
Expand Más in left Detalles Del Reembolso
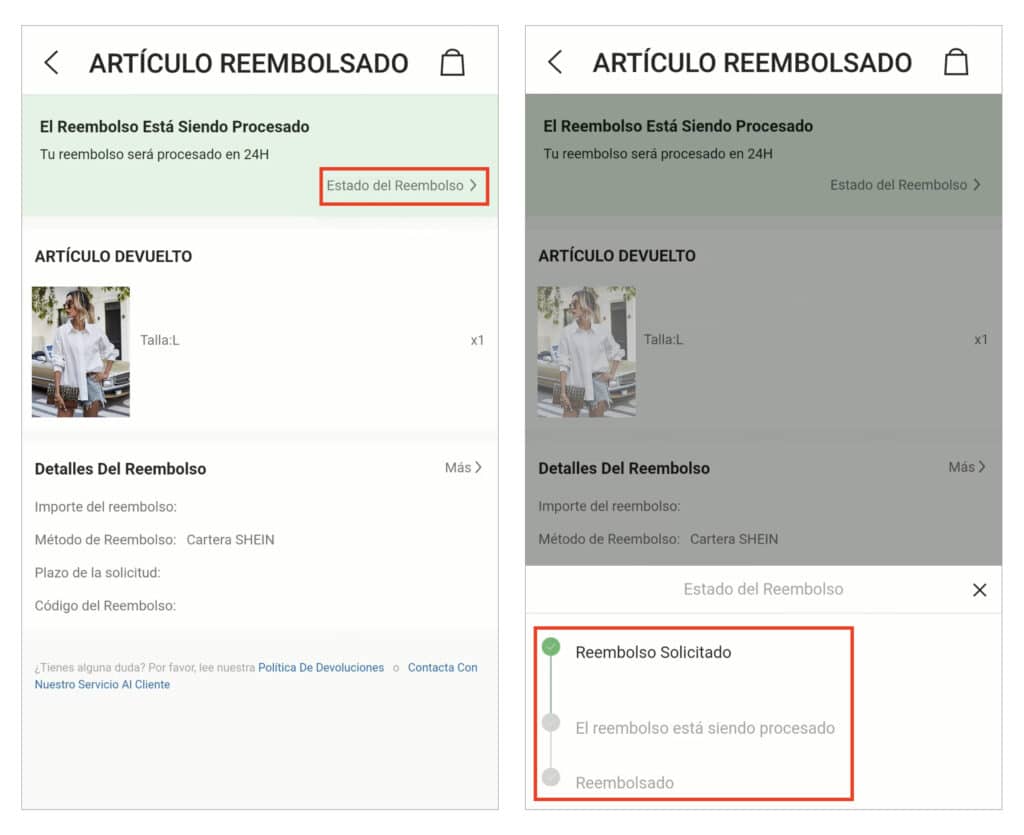pos(463,467)
